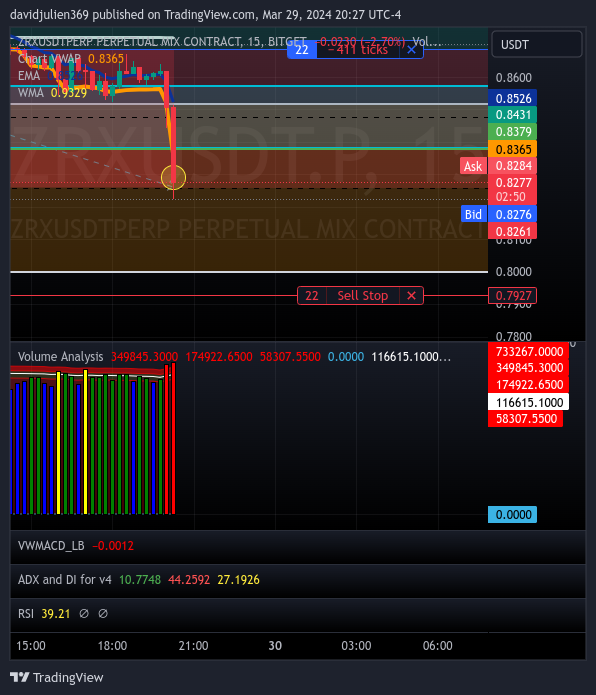This screenshot has width=596, height=695.
Task: Click the 03:00 time axis label
Action: tap(356, 646)
